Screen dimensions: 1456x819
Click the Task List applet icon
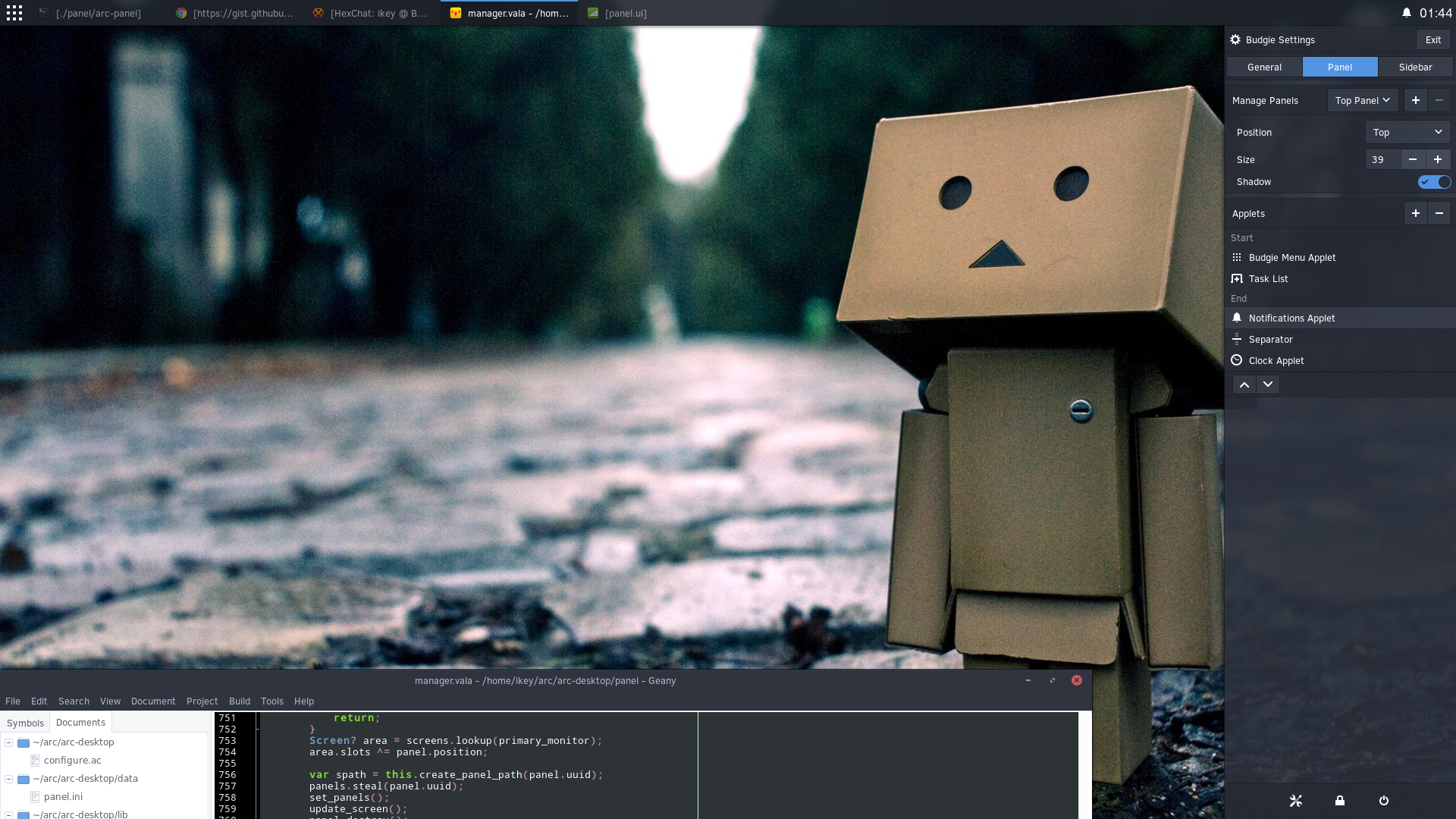coord(1237,278)
